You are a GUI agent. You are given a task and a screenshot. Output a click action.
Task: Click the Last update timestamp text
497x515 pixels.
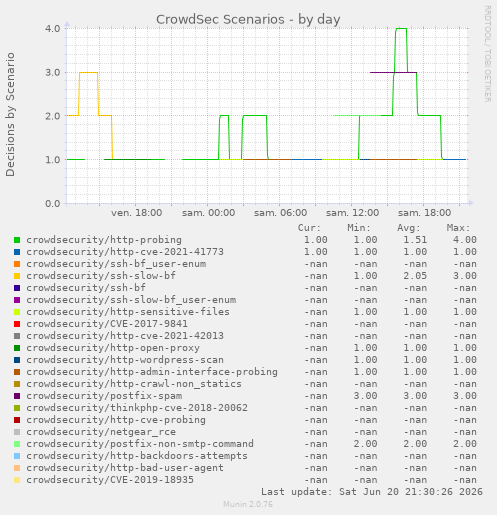(372, 492)
